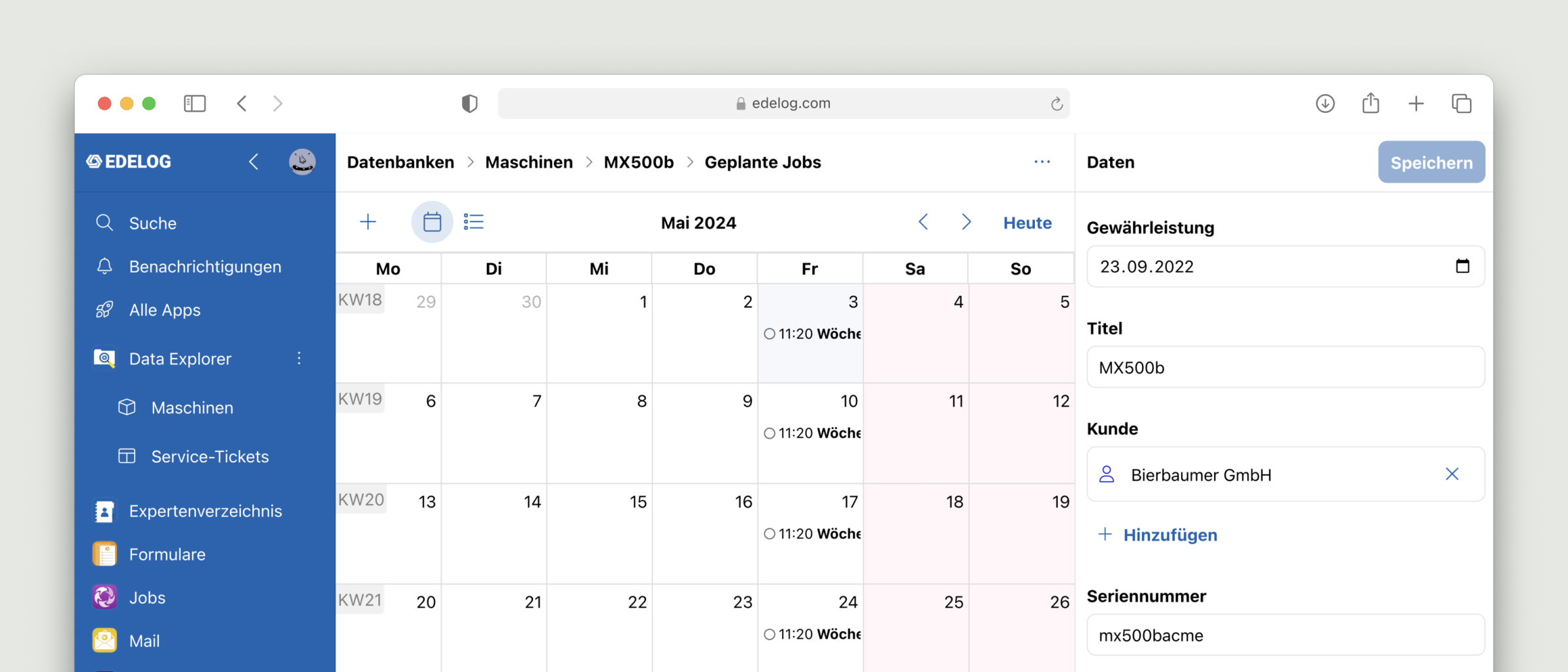This screenshot has width=1568, height=672.
Task: Reload the page with refresh icon
Action: (x=1056, y=103)
